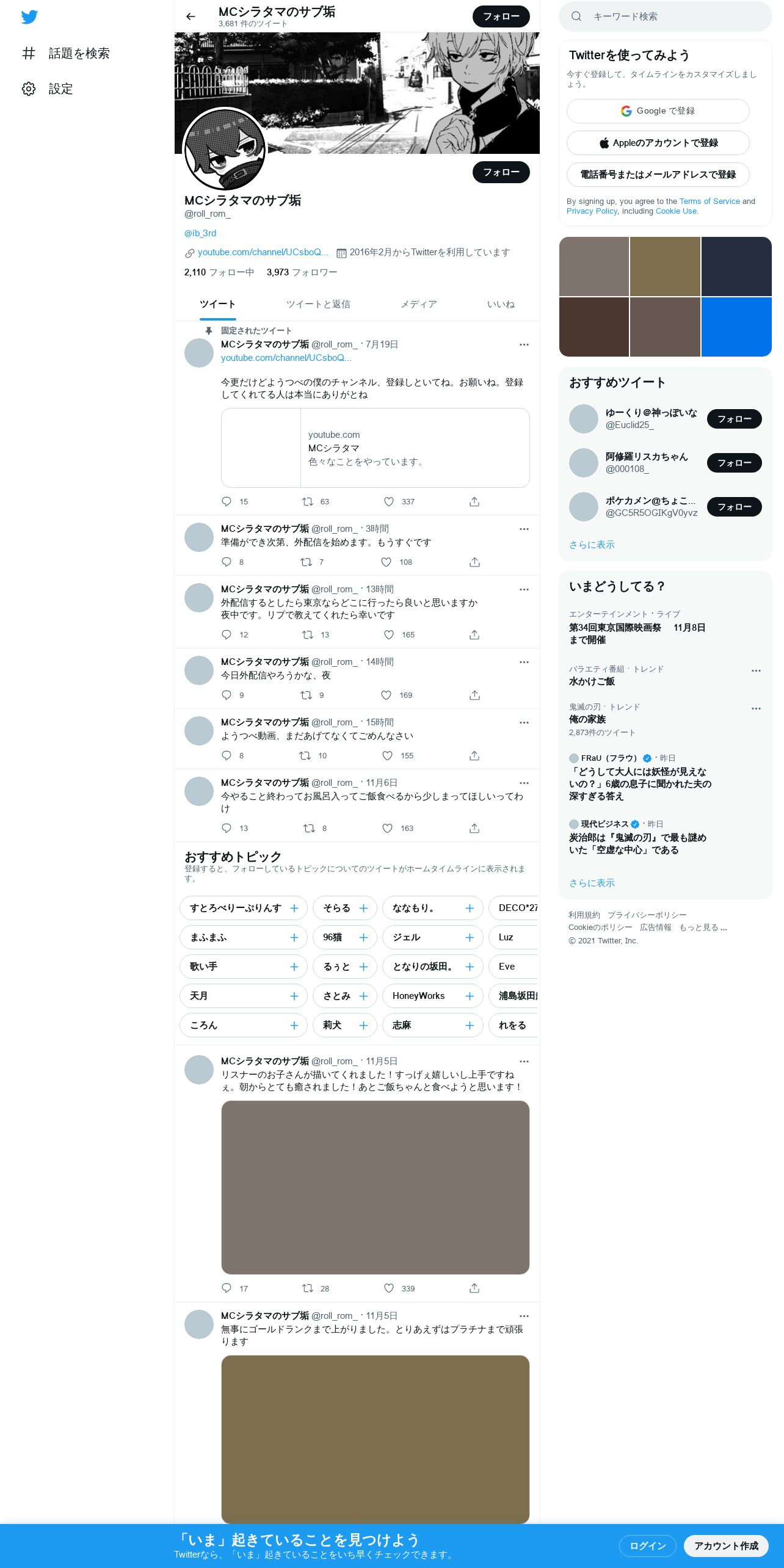The height and width of the screenshot is (1568, 784).
Task: Click フォロー button below banner
Action: 501,172
